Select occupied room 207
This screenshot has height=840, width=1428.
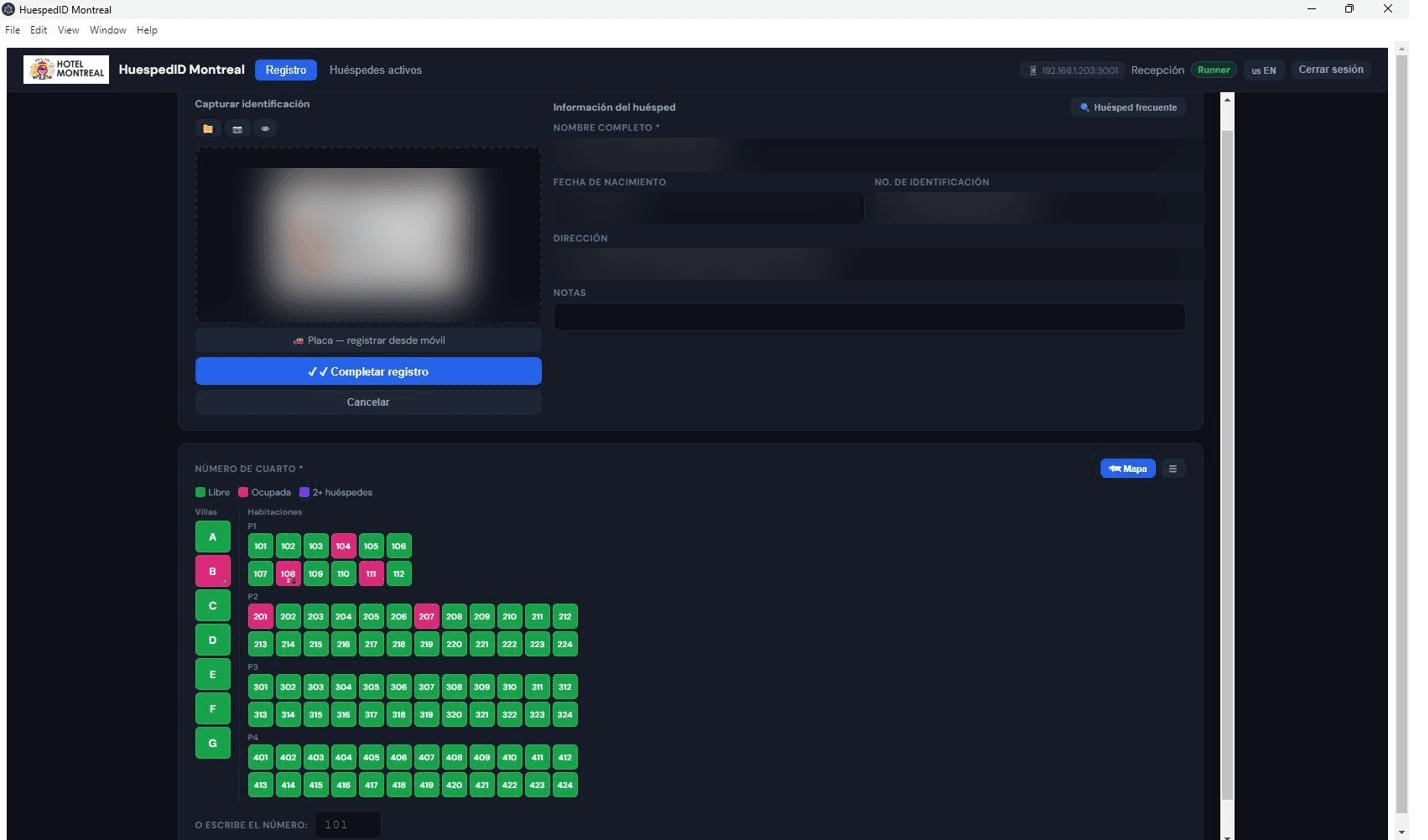coord(427,617)
